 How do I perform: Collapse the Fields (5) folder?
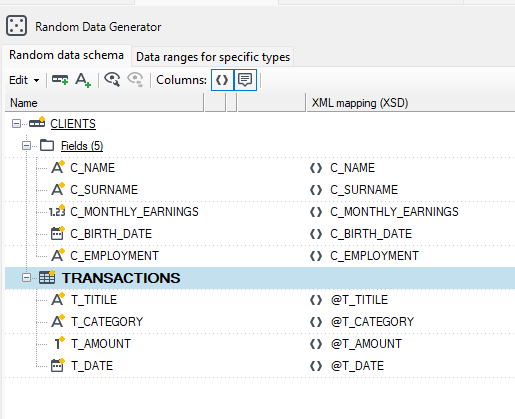pyautogui.click(x=26, y=146)
